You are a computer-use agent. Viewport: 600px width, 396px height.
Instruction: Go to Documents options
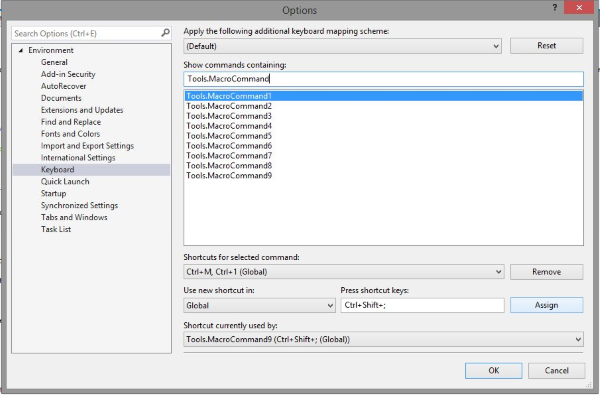coord(61,98)
